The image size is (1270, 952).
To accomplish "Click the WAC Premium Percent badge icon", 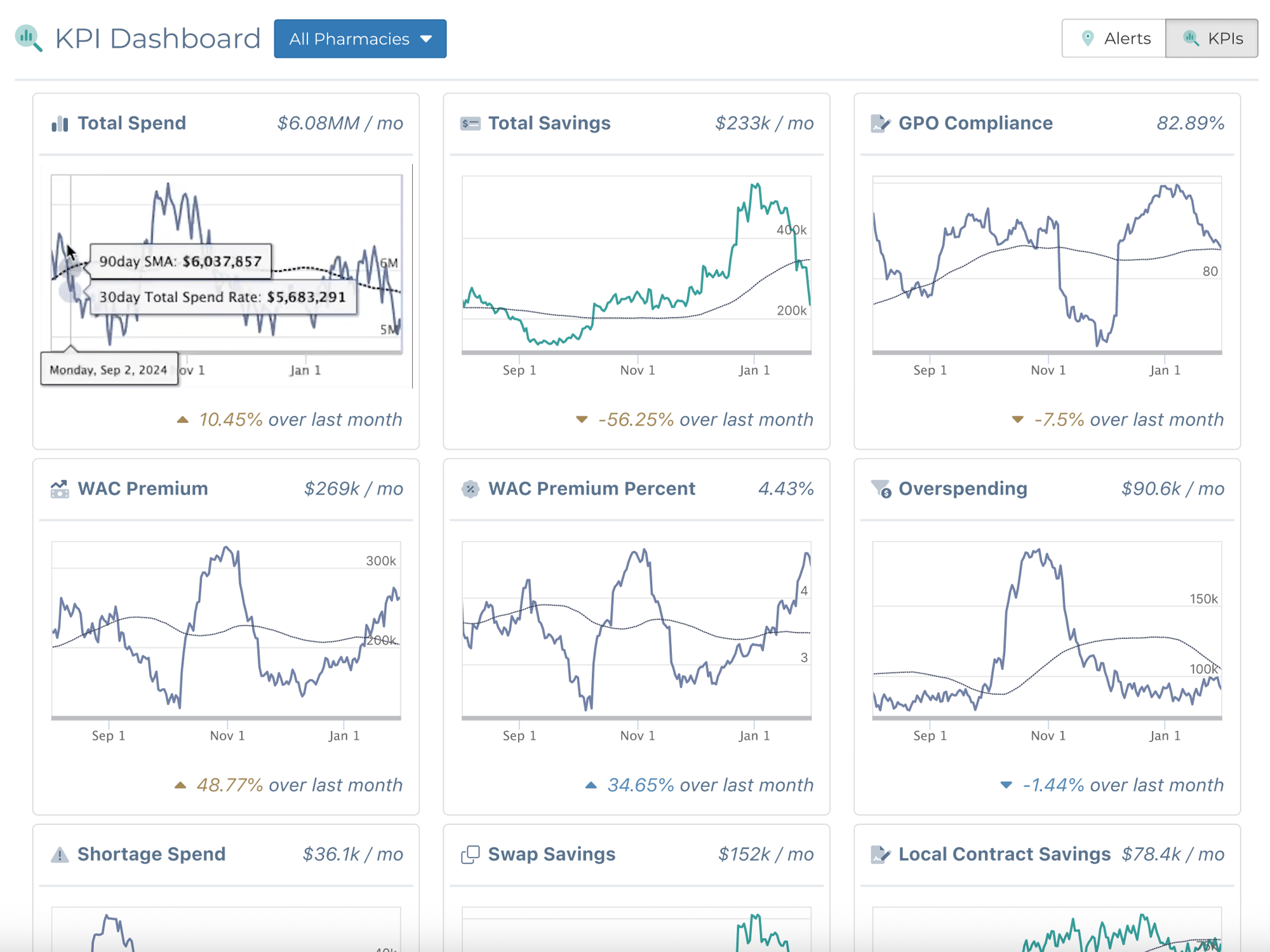I will (470, 488).
